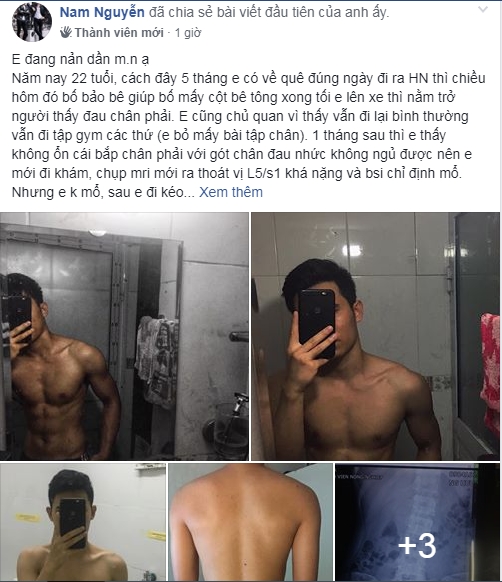Click the truncated text "Nhưng e k mổ"
Screen dimensions: 502x582
coord(56,192)
